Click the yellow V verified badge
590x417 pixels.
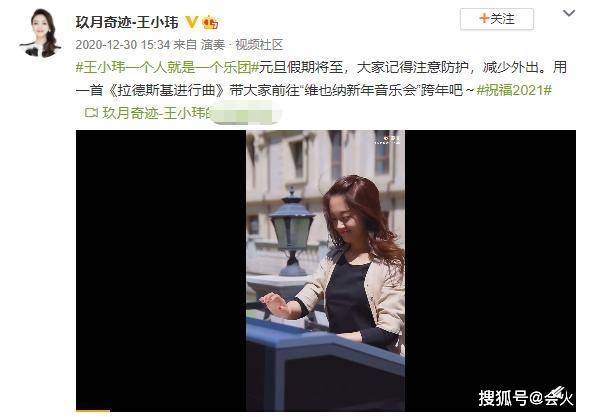click(x=192, y=22)
